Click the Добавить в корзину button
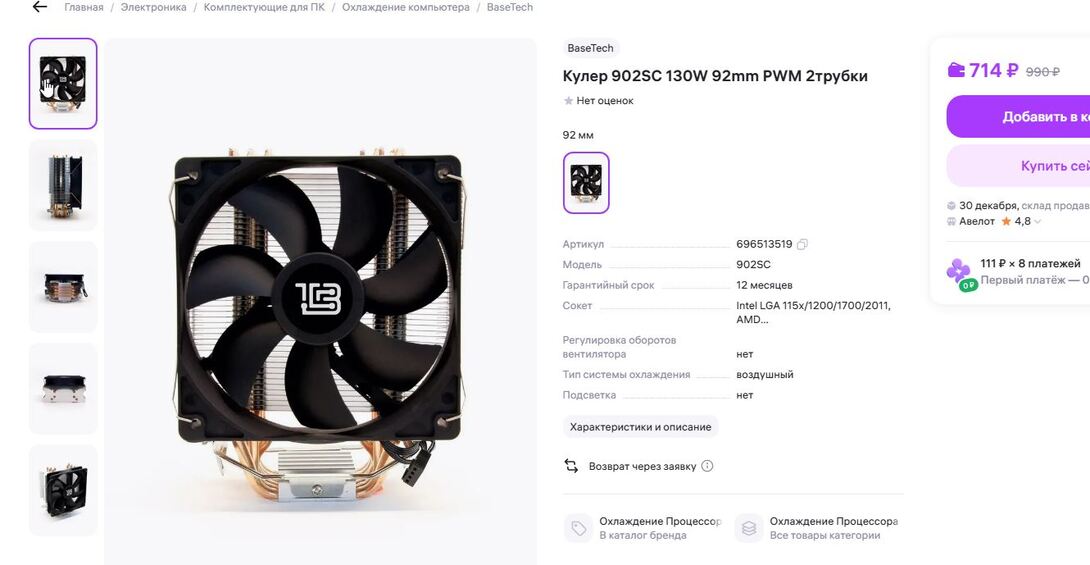The width and height of the screenshot is (1090, 565). point(1018,117)
